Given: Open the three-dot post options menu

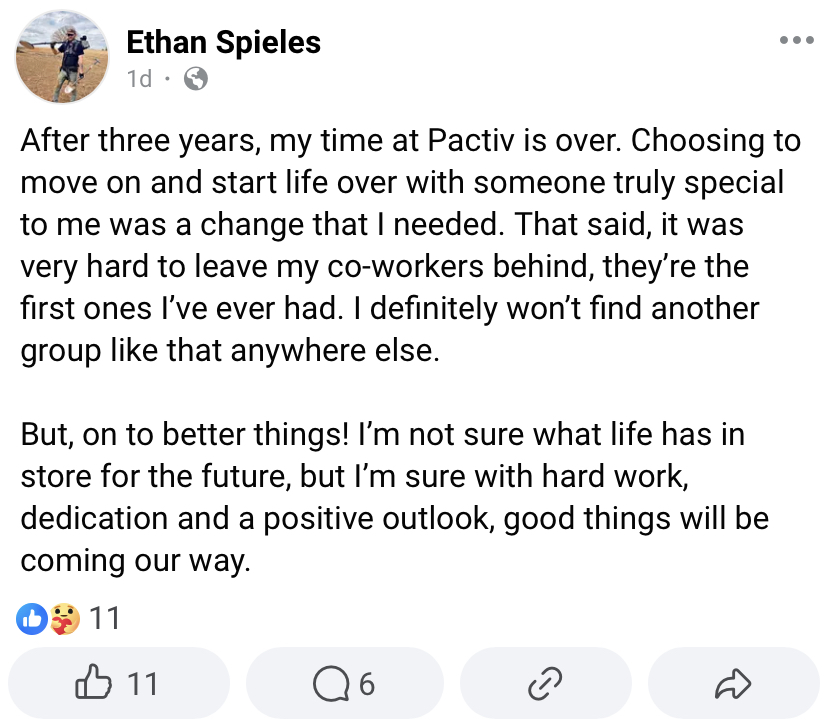Looking at the screenshot, I should (796, 40).
